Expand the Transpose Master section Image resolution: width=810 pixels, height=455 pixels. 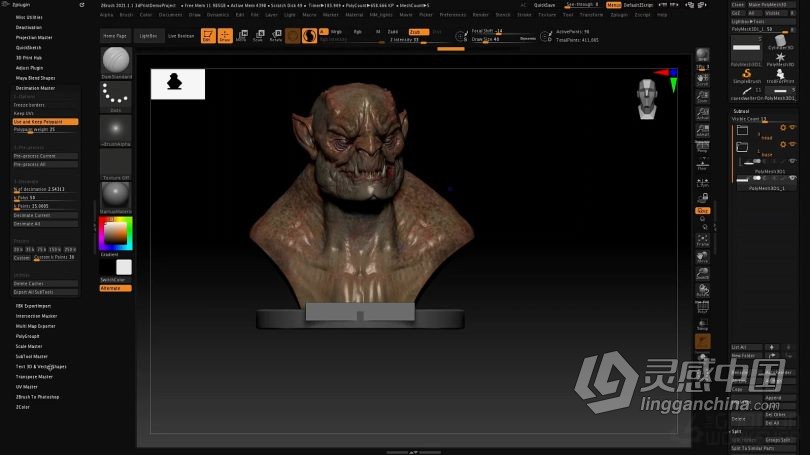34,377
